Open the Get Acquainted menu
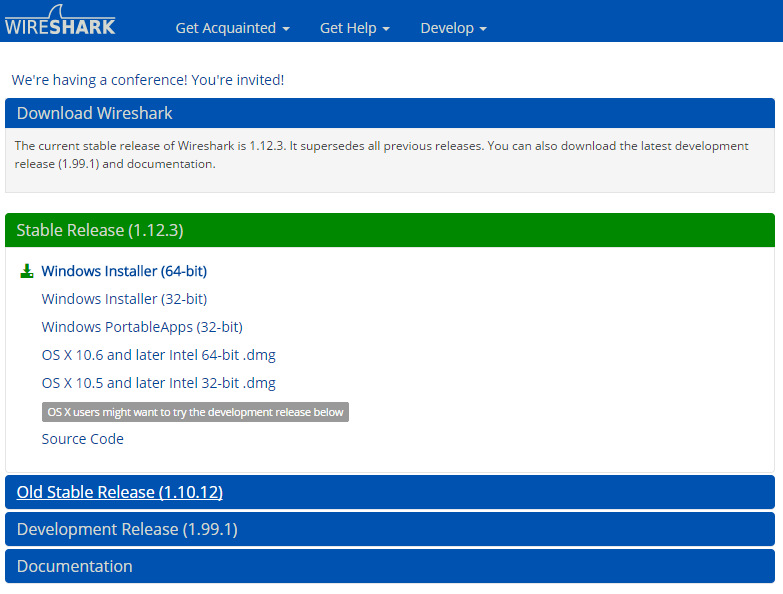The height and width of the screenshot is (594, 783). (x=232, y=28)
